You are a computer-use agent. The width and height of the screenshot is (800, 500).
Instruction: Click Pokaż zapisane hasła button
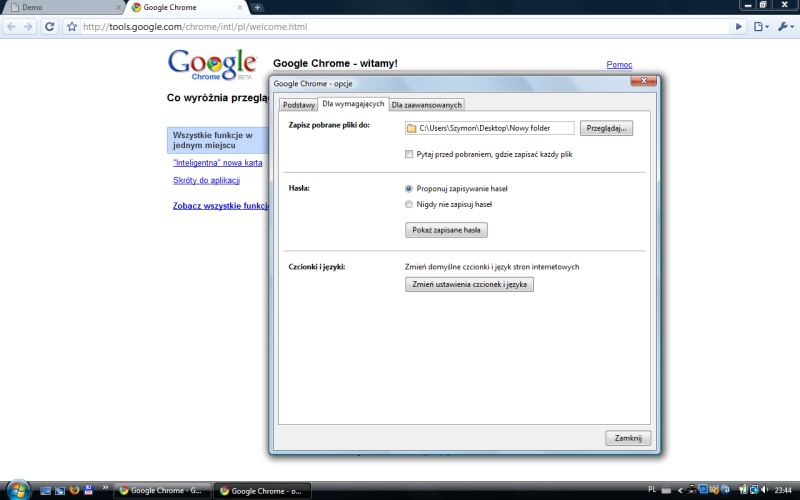click(x=446, y=230)
